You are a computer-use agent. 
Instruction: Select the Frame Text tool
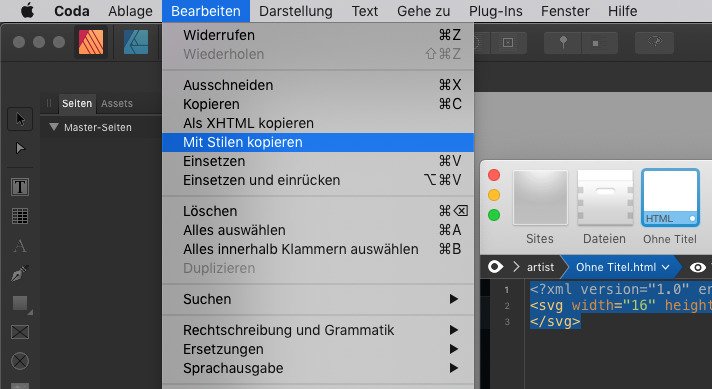[20, 187]
